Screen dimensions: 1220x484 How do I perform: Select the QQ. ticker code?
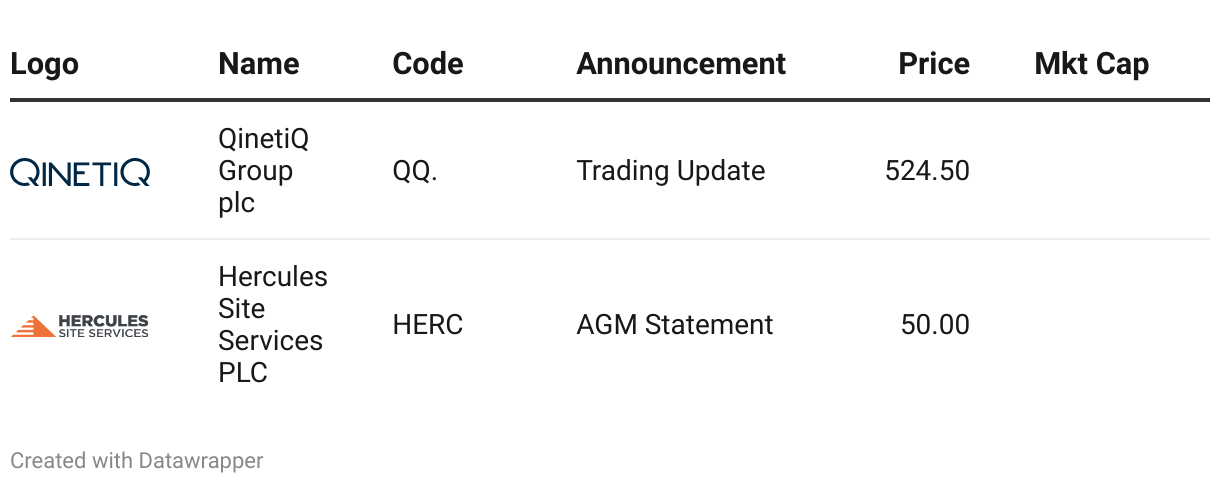pyautogui.click(x=415, y=171)
